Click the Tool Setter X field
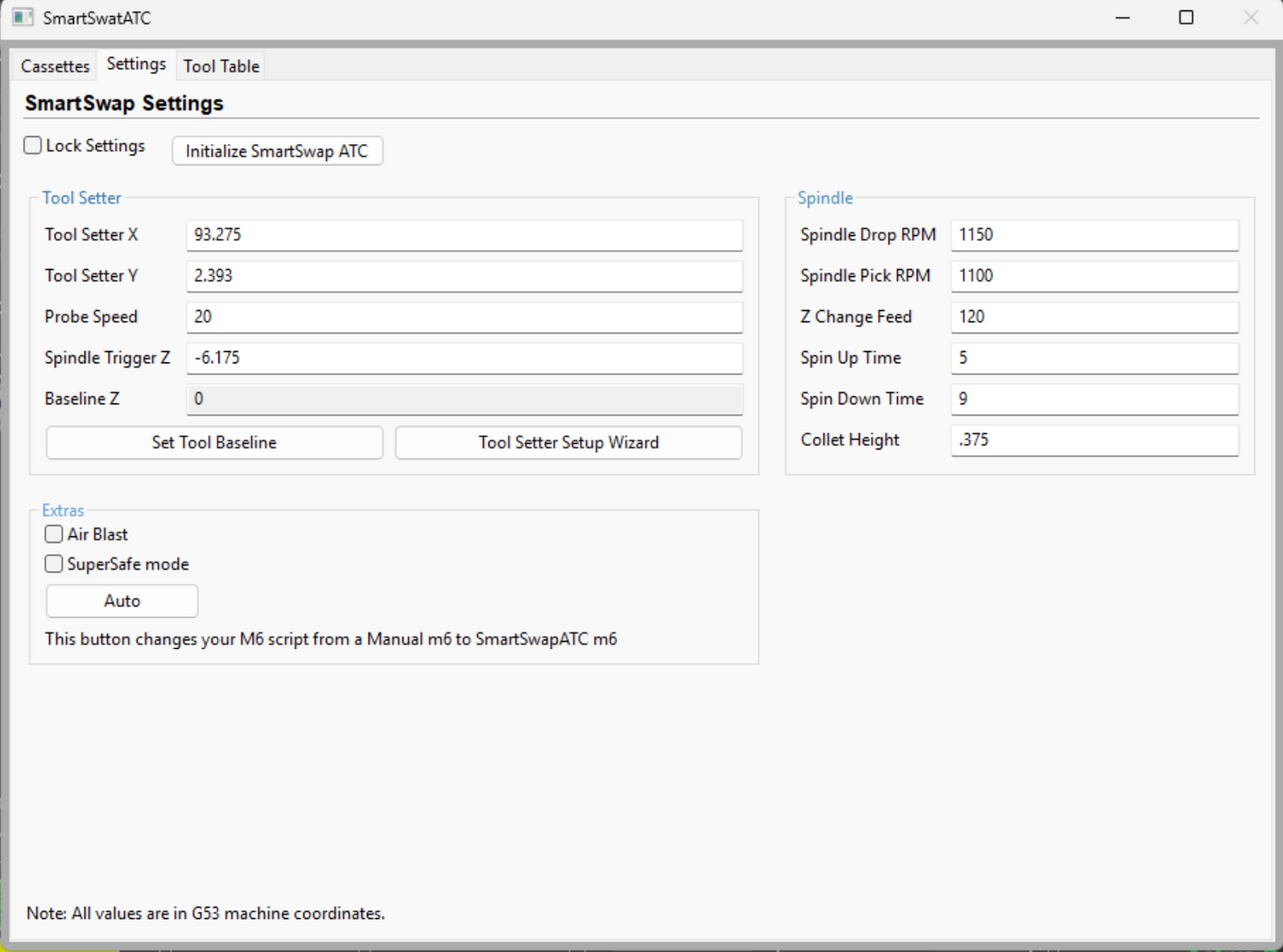The height and width of the screenshot is (952, 1283). pyautogui.click(x=463, y=235)
